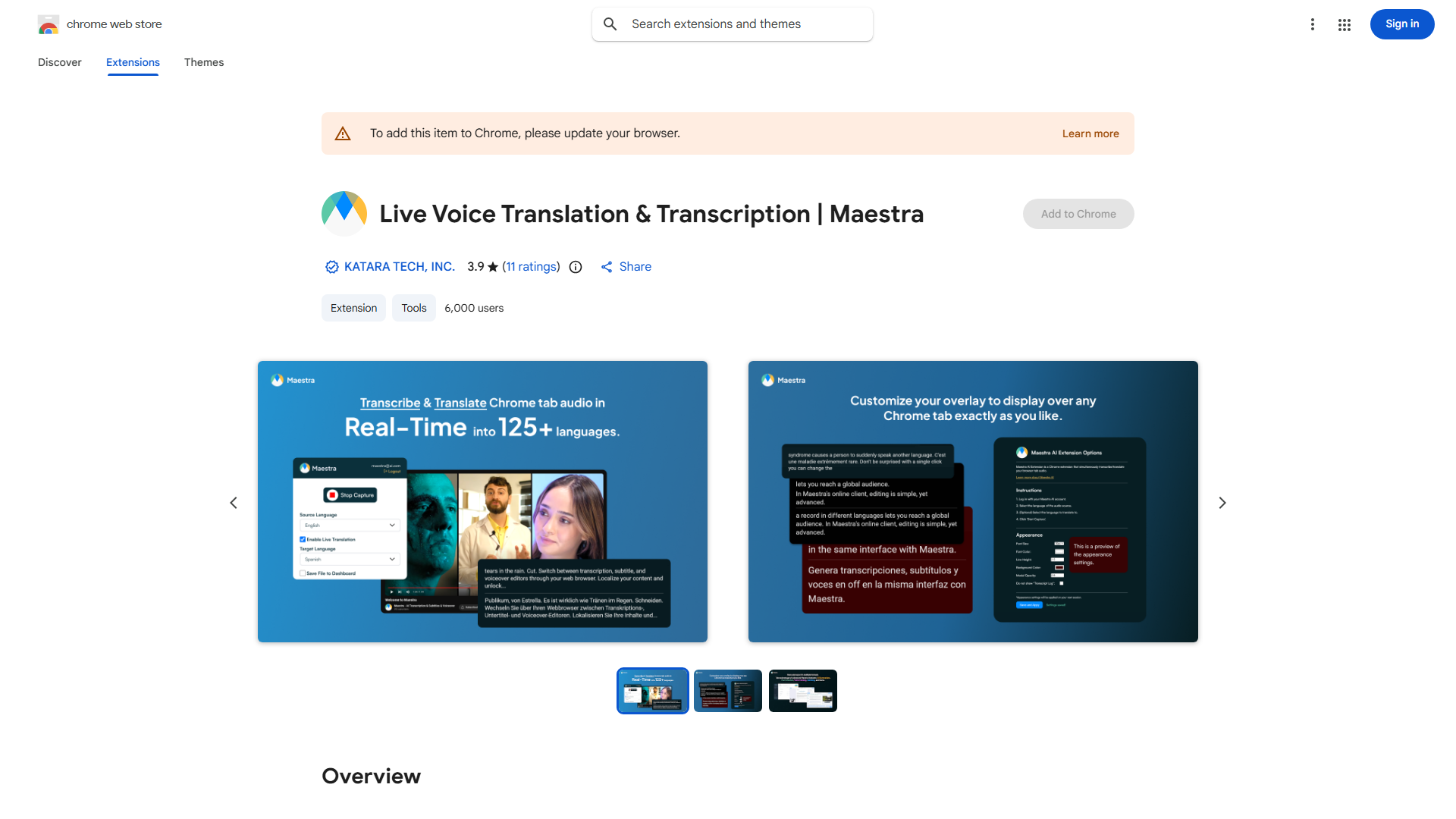Click the Share icon next to ratings
Image resolution: width=1456 pixels, height=819 pixels.
pyautogui.click(x=607, y=266)
